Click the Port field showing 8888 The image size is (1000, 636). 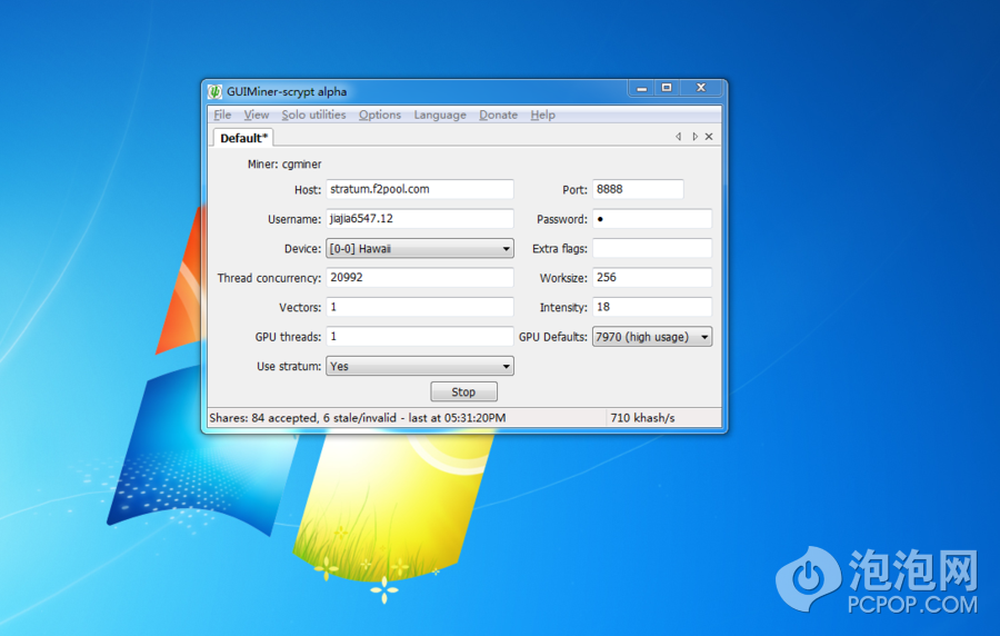638,189
